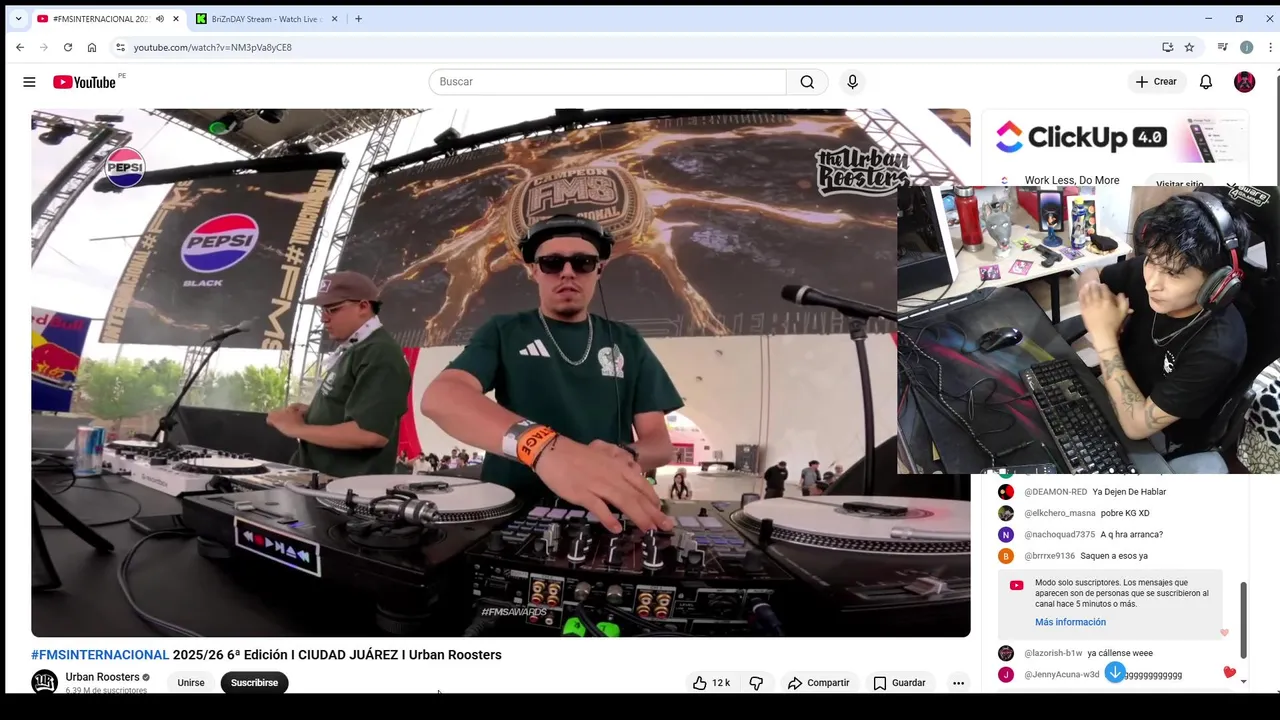
Task: Close the BriZnDAY Stream tab
Action: 334,19
